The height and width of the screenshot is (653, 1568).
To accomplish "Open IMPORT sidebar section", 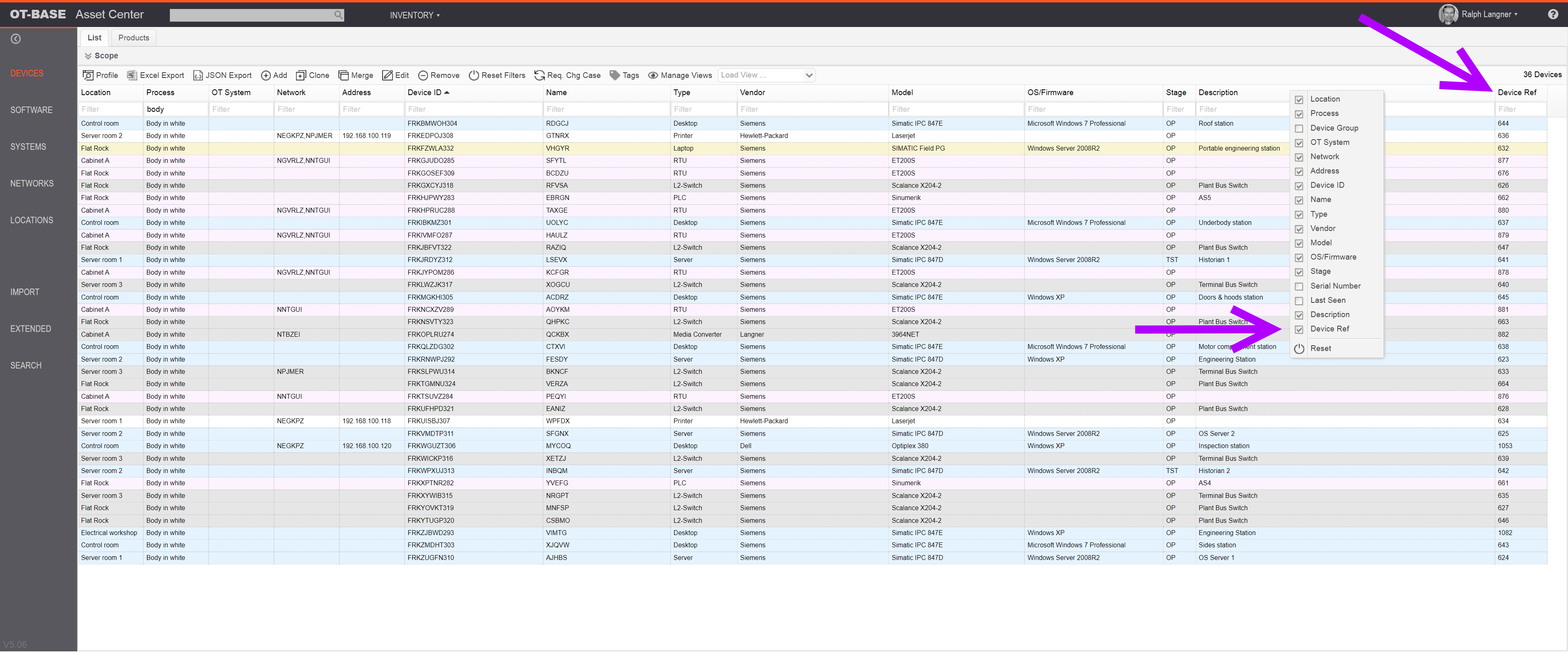I will click(x=24, y=292).
